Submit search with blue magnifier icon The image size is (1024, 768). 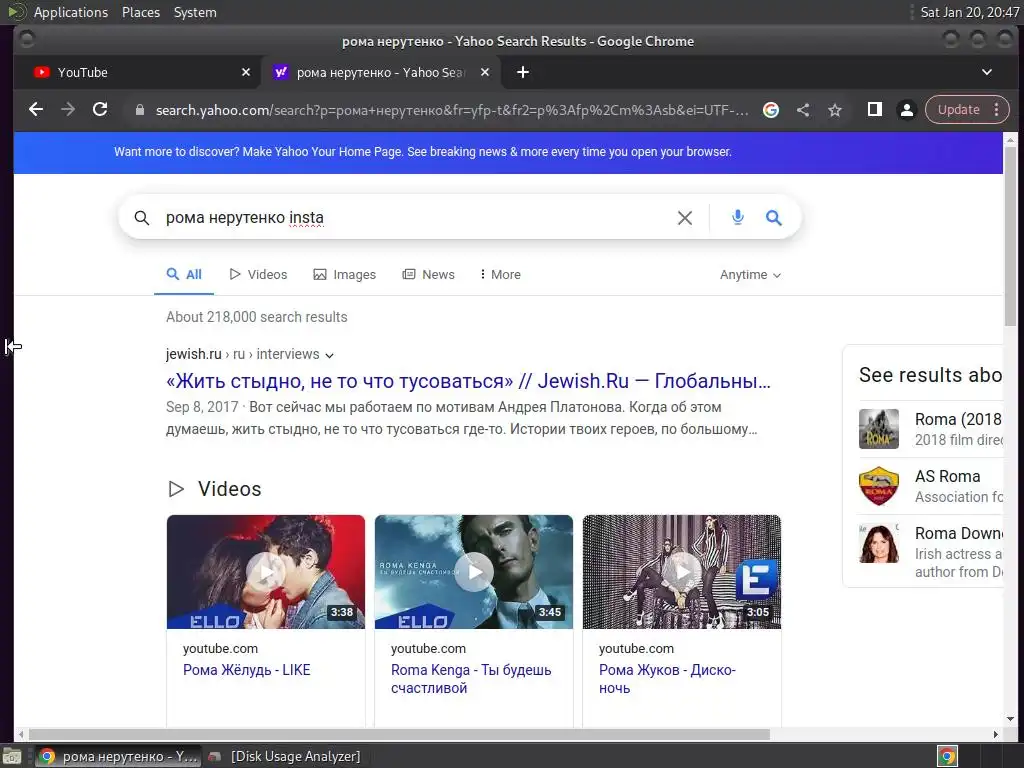(773, 217)
